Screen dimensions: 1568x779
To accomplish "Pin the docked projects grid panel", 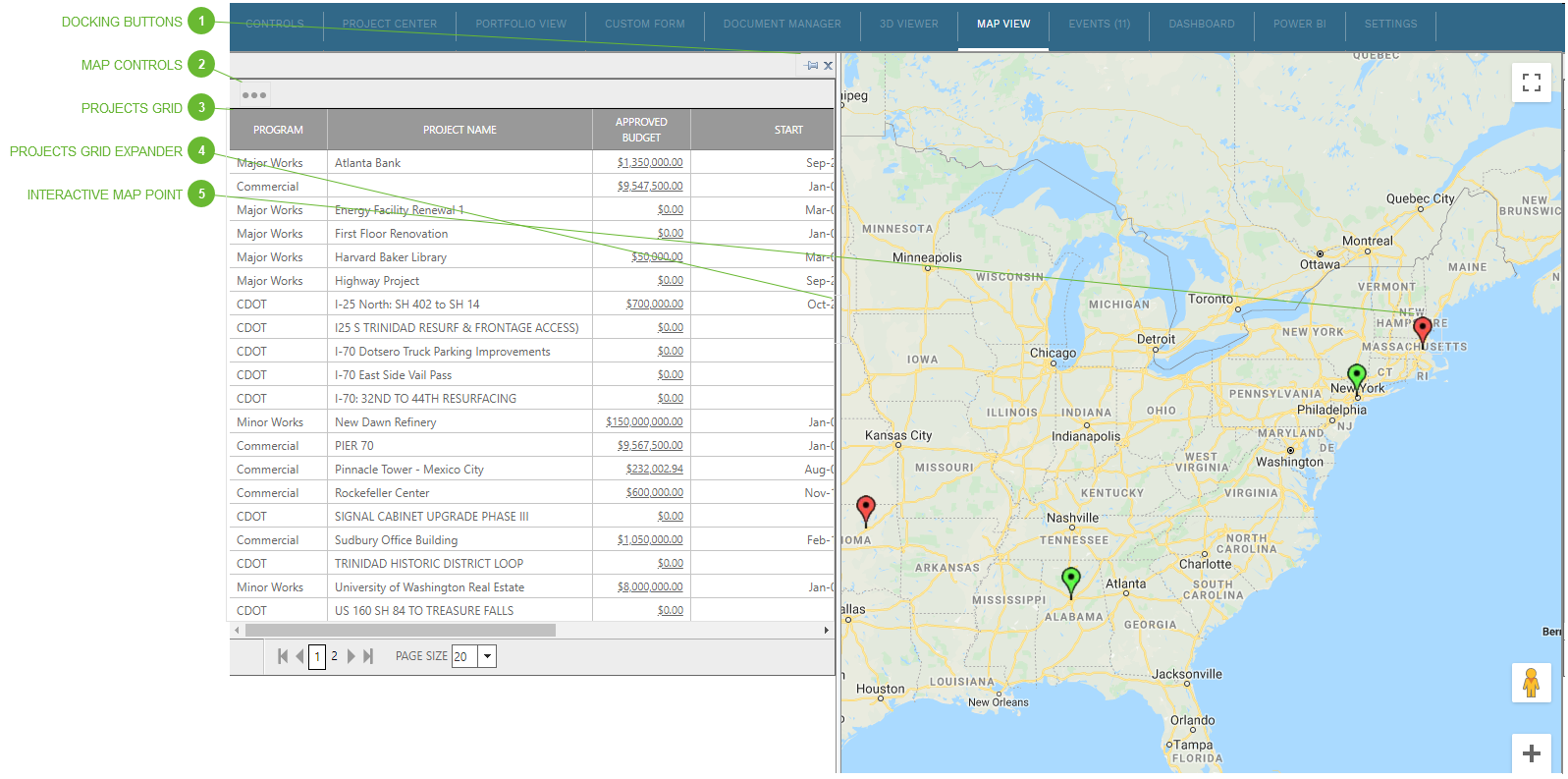I will click(x=812, y=66).
